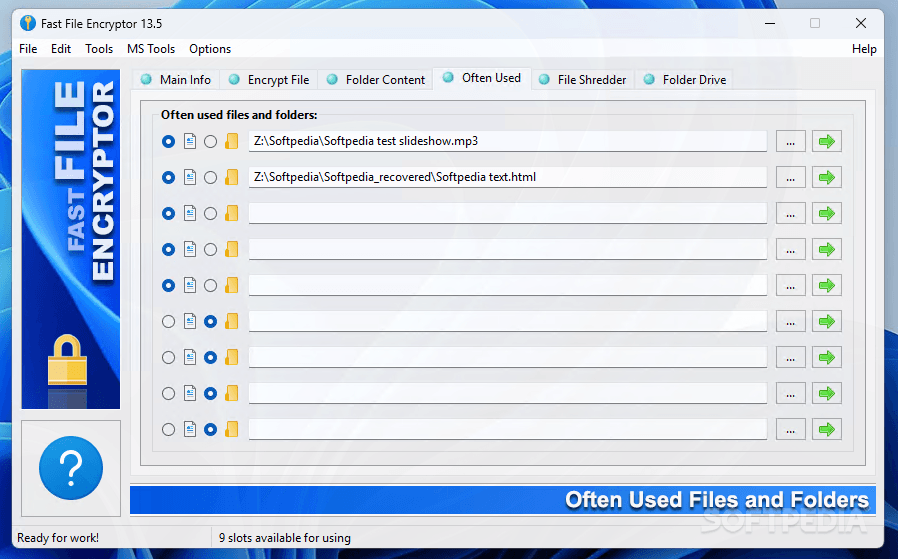The width and height of the screenshot is (898, 559).
Task: Select file type radio for text.html row
Action: [x=168, y=178]
